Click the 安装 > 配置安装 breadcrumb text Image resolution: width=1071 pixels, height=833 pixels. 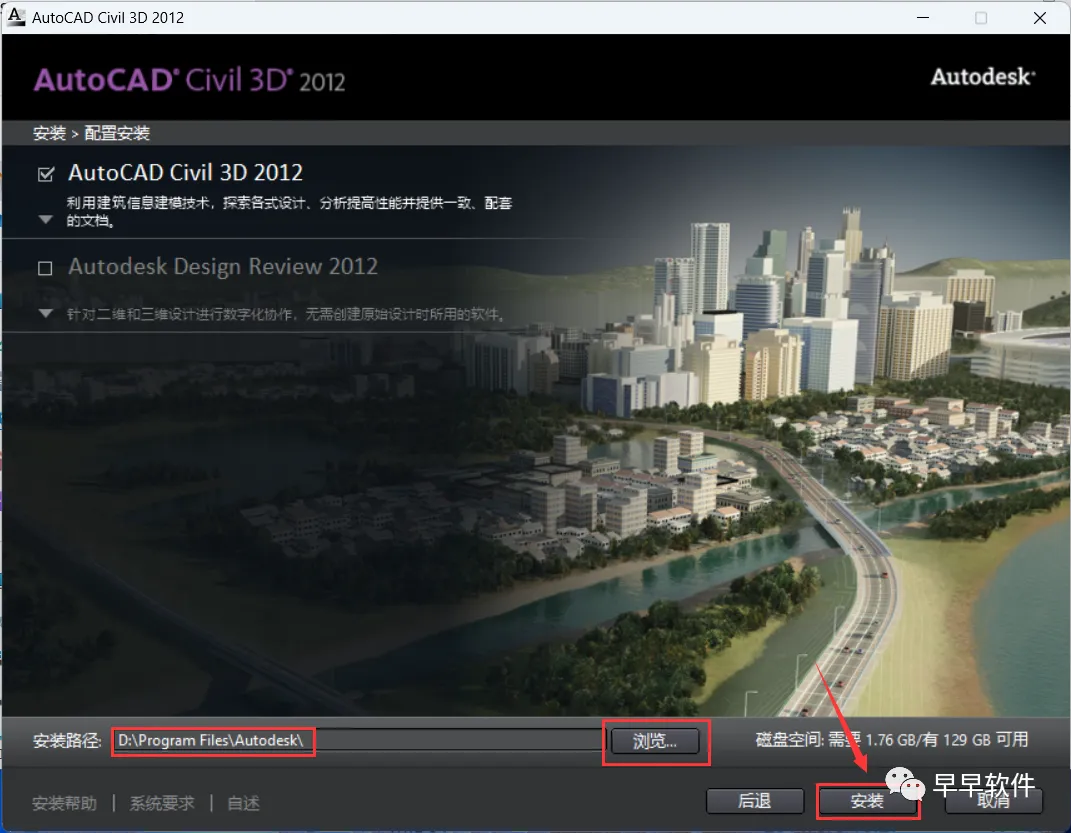pyautogui.click(x=92, y=133)
